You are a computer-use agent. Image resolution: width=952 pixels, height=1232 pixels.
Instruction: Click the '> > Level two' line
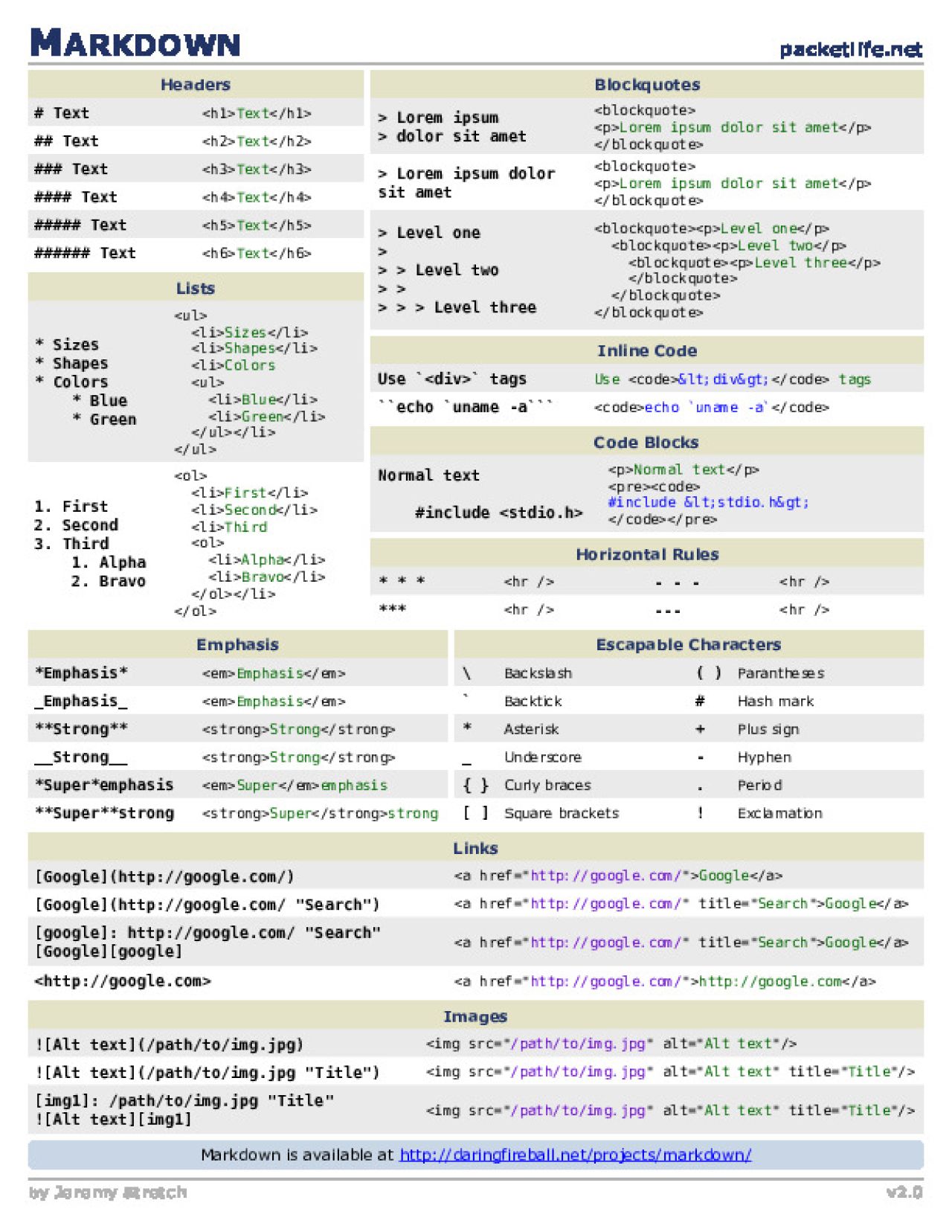439,270
